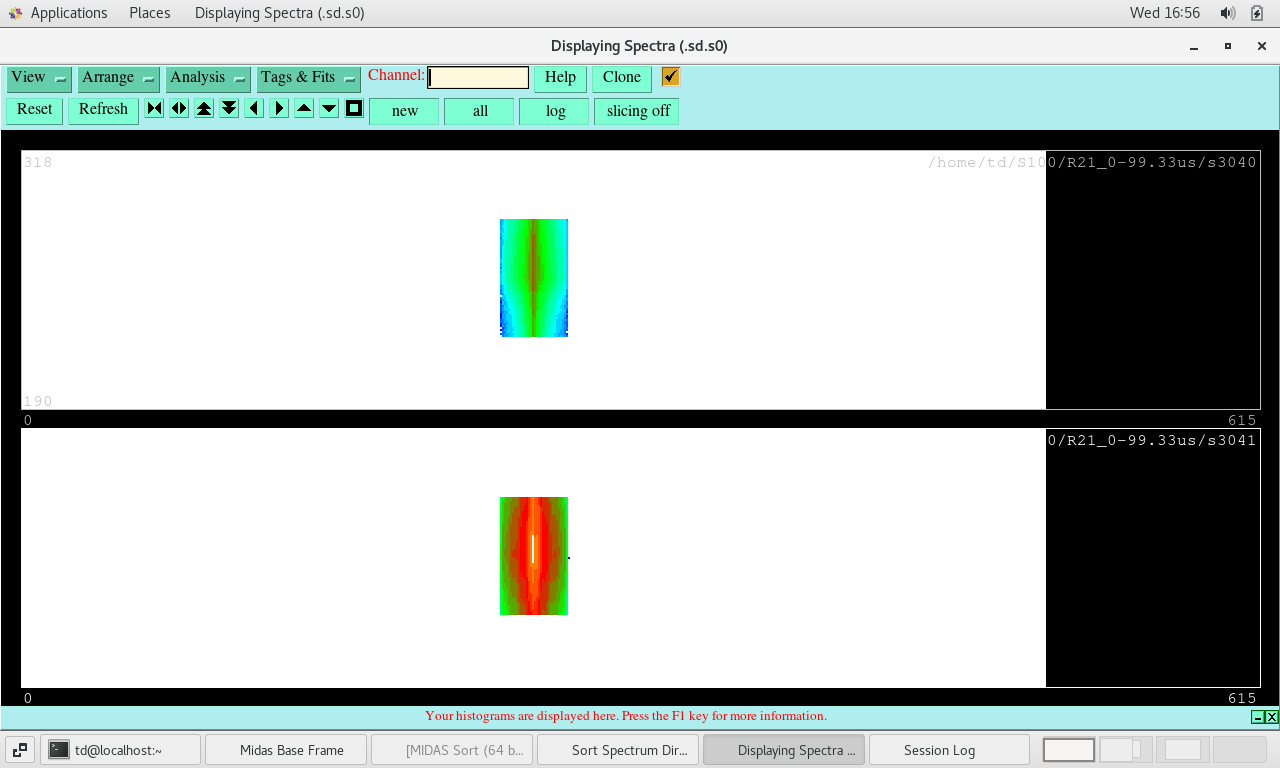Switch to the Sort Spectrum Dir window
This screenshot has height=768, width=1280.
coord(618,750)
